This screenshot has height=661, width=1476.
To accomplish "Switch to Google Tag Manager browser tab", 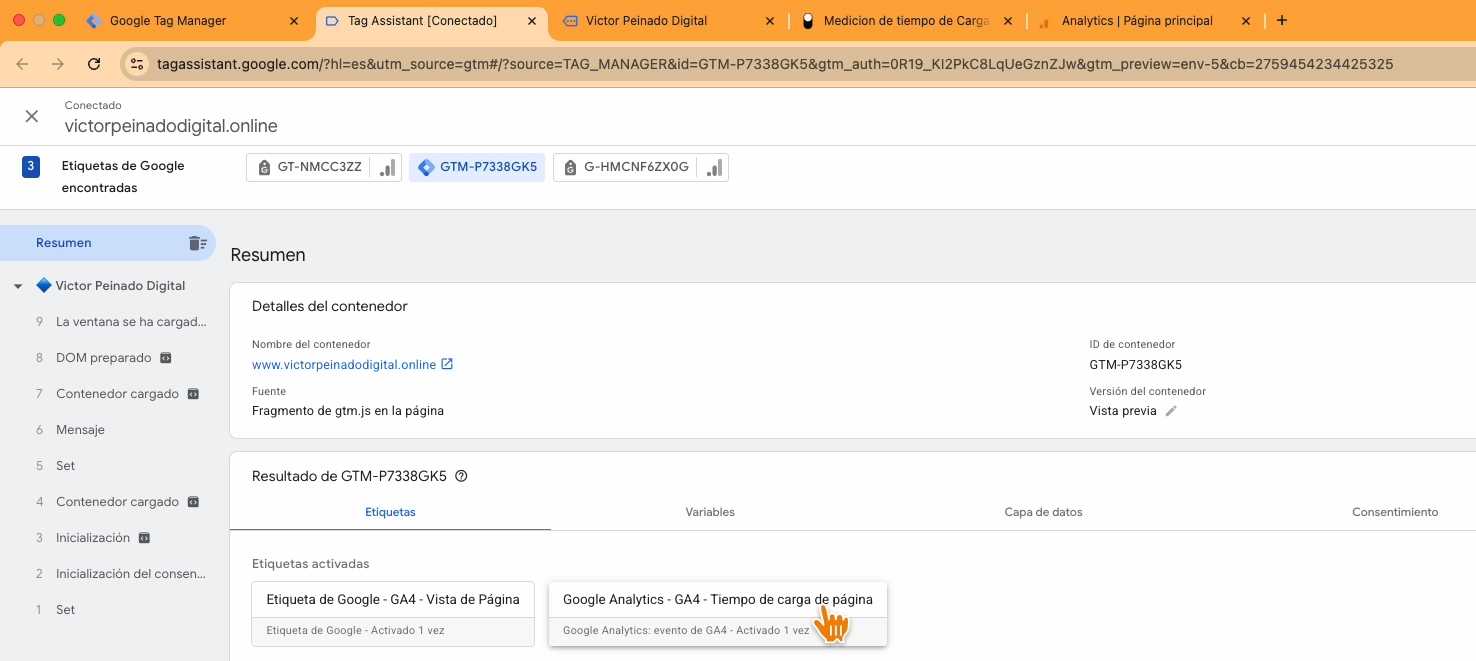I will [x=190, y=20].
